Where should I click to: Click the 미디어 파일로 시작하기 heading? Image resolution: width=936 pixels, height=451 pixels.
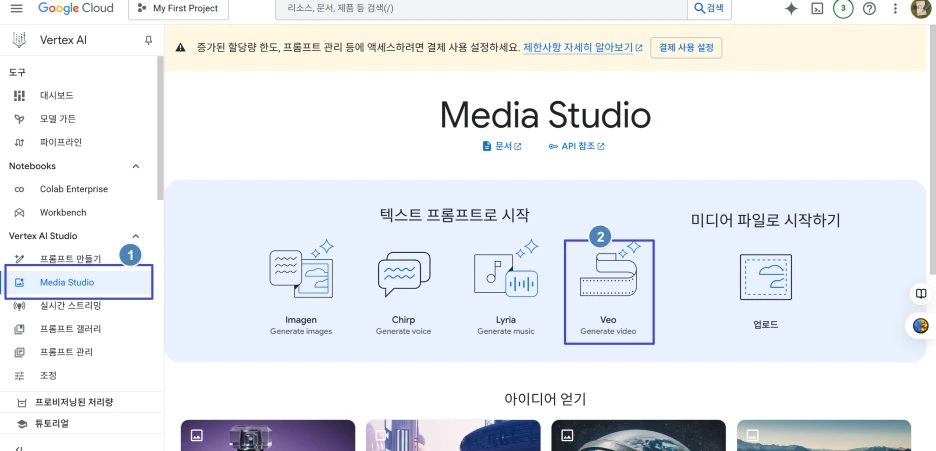pos(765,220)
